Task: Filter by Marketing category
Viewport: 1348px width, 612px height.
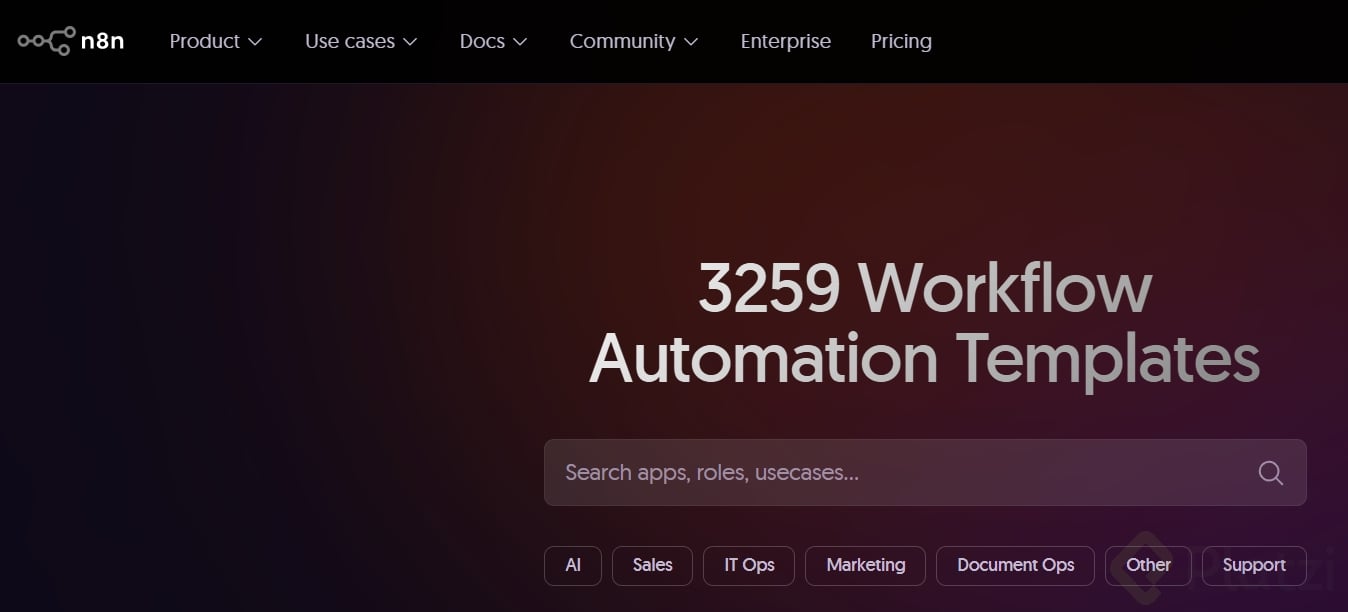Action: pyautogui.click(x=865, y=565)
